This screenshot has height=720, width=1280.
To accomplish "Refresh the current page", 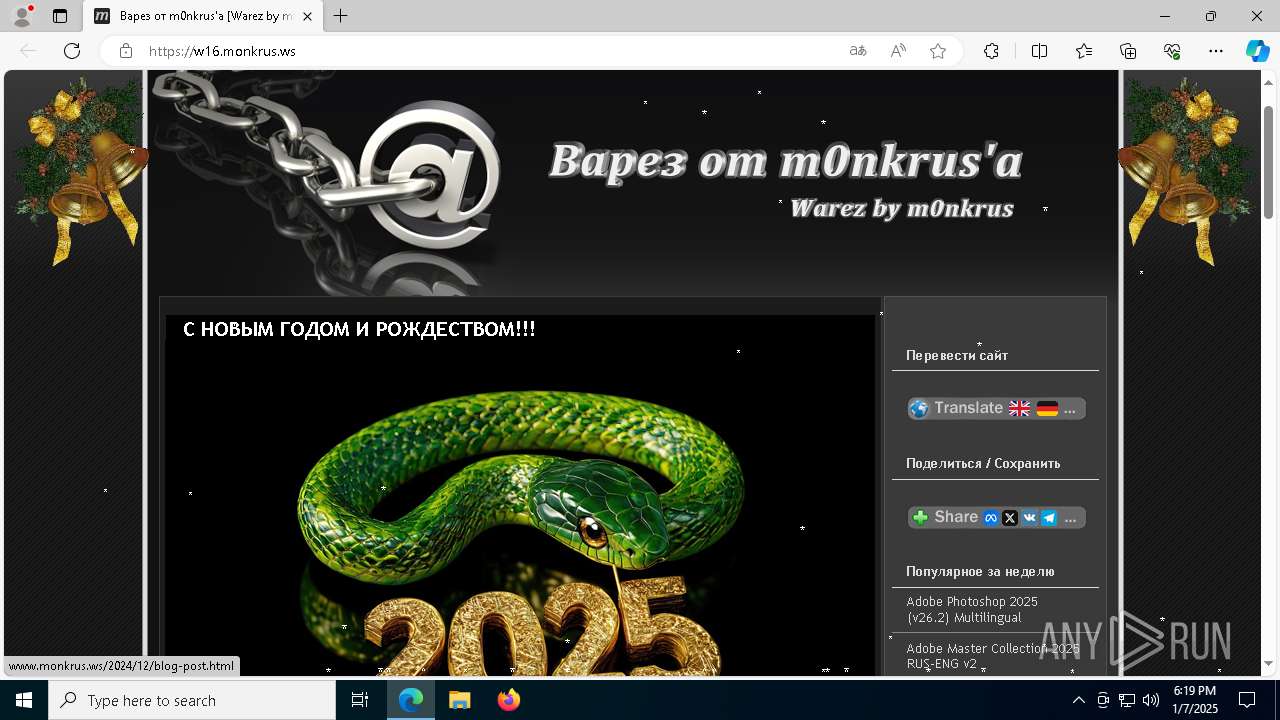I will click(x=72, y=51).
